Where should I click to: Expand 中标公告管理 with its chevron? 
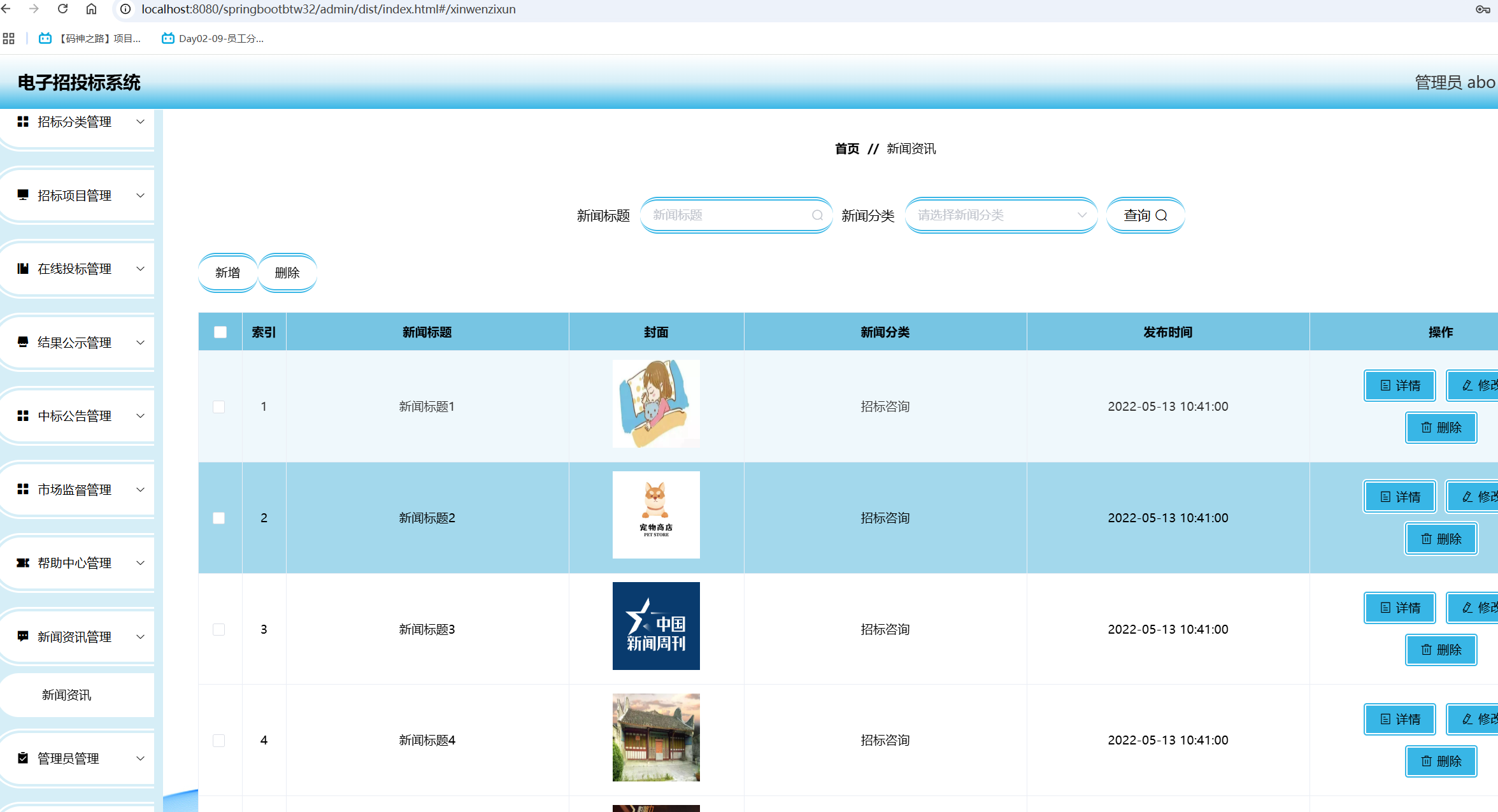(x=141, y=415)
